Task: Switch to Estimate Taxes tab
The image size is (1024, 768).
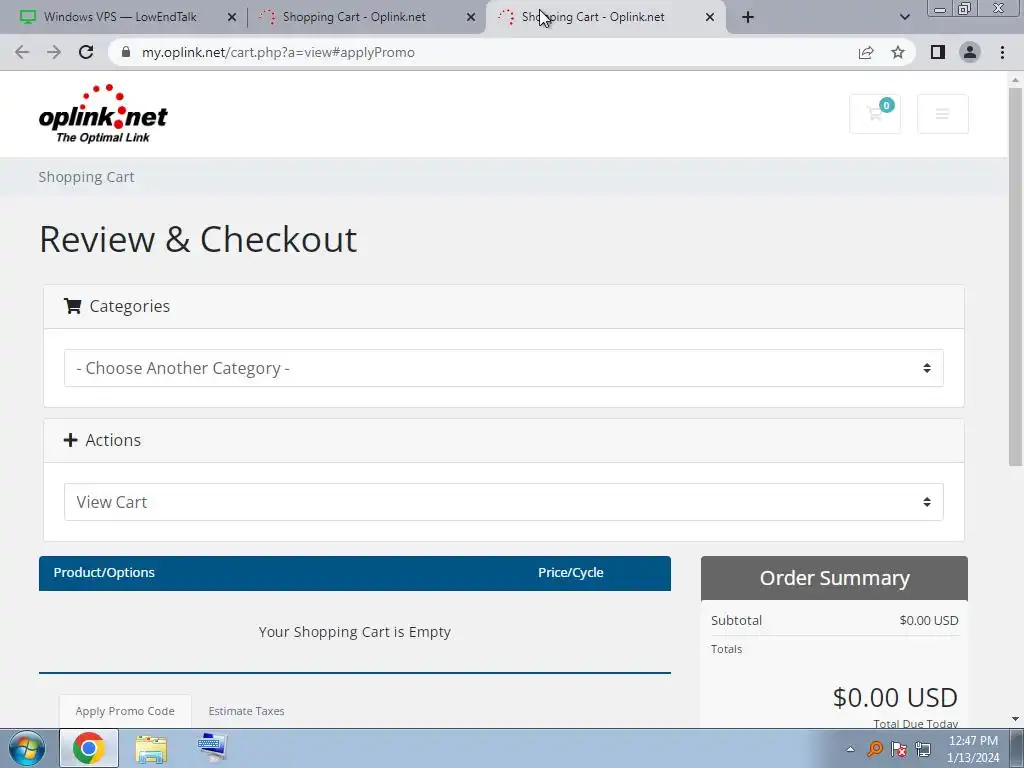Action: [246, 711]
